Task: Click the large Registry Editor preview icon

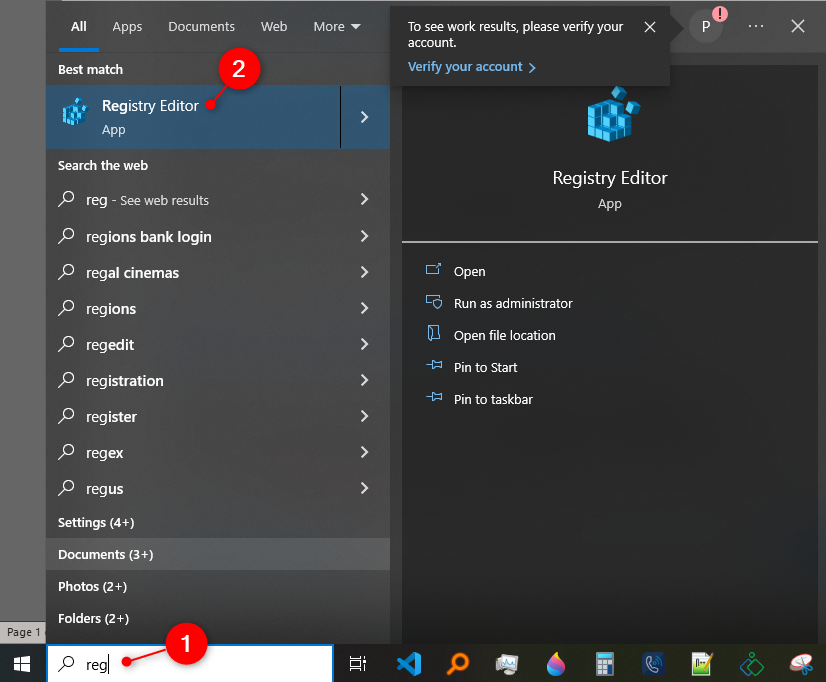Action: [x=613, y=115]
